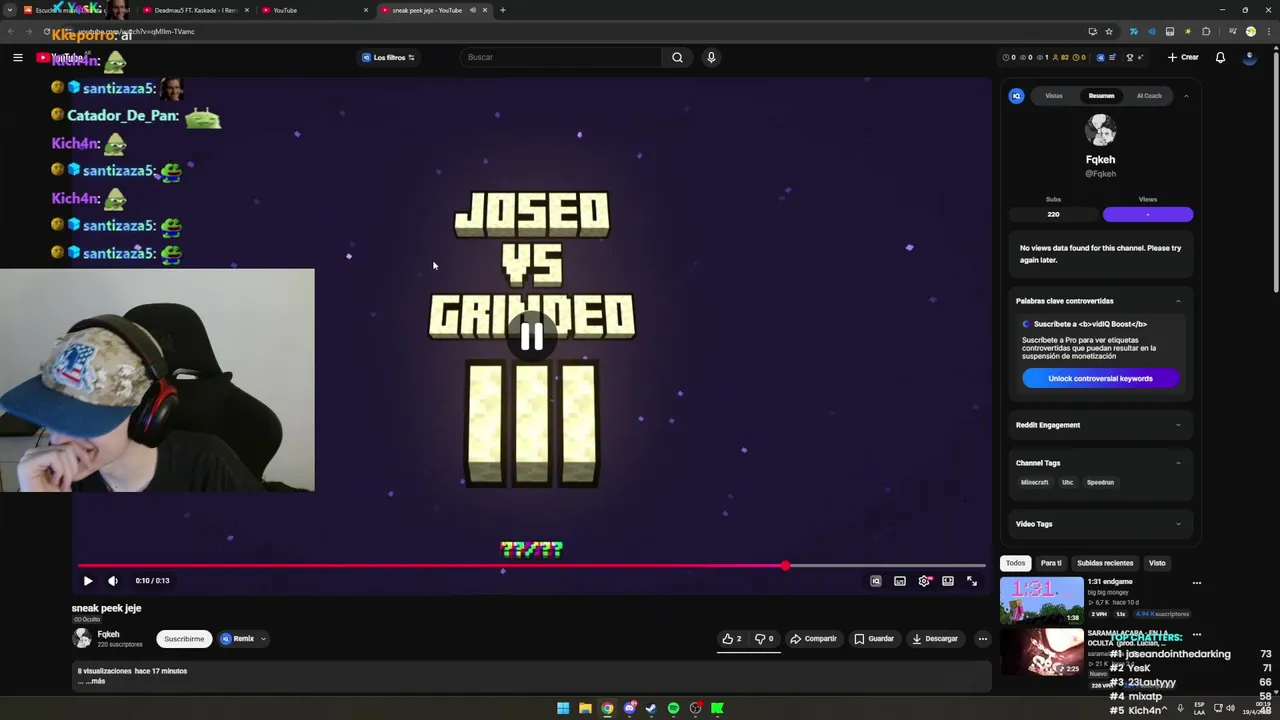This screenshot has width=1280, height=720.
Task: Toggle subtitles in the player
Action: pos(900,580)
